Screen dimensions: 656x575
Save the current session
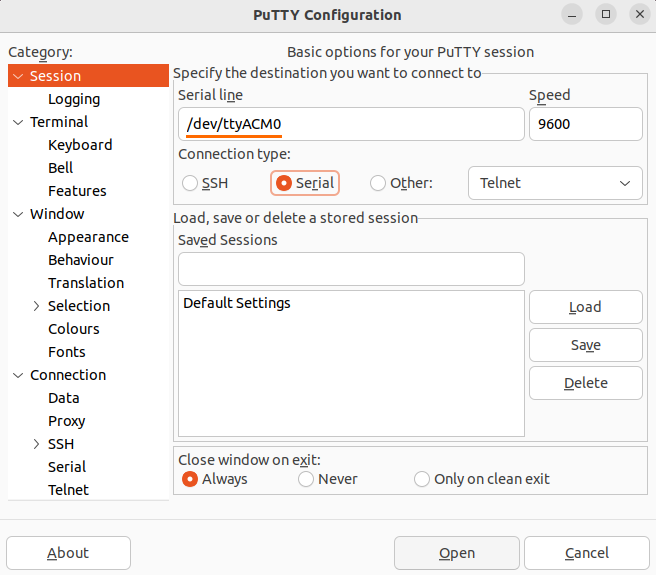586,345
